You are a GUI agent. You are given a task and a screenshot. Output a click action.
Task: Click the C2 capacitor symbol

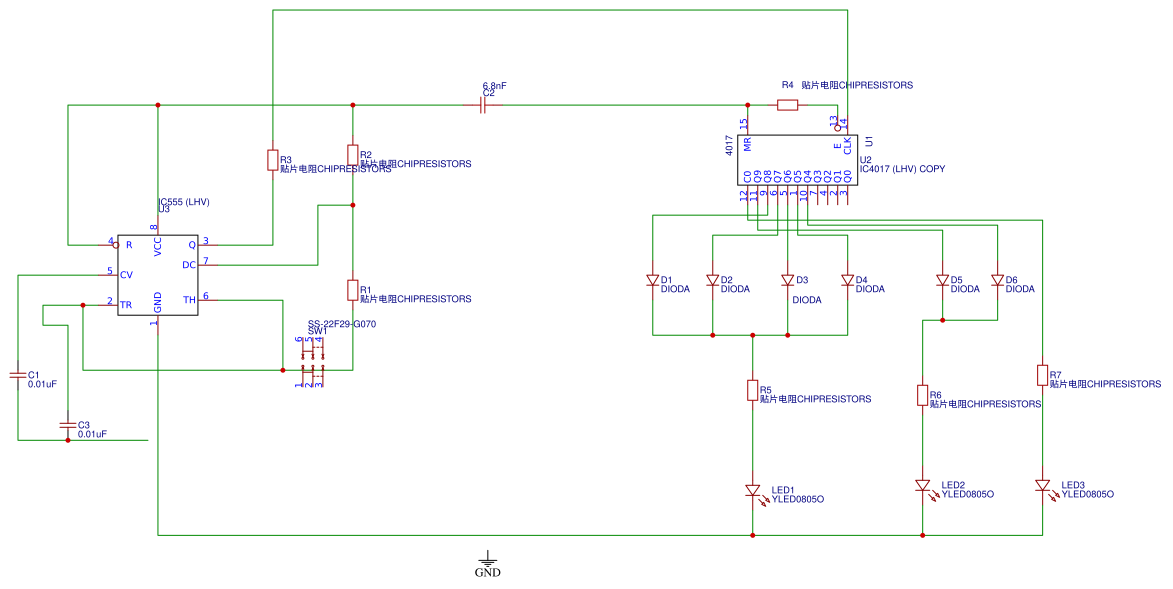coord(483,106)
